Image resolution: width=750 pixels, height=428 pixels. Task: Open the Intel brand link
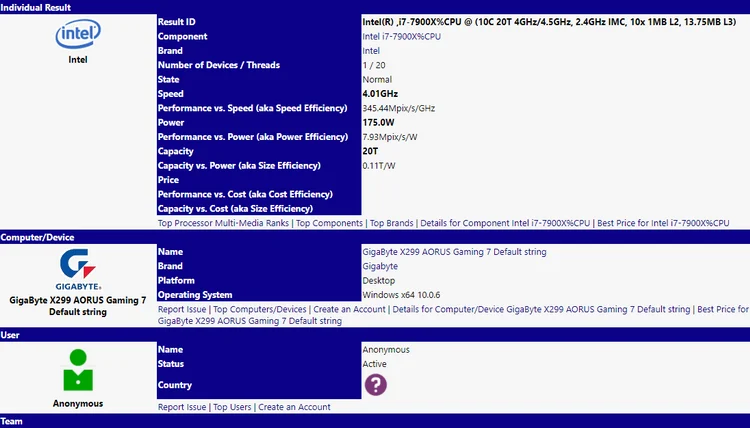click(371, 51)
